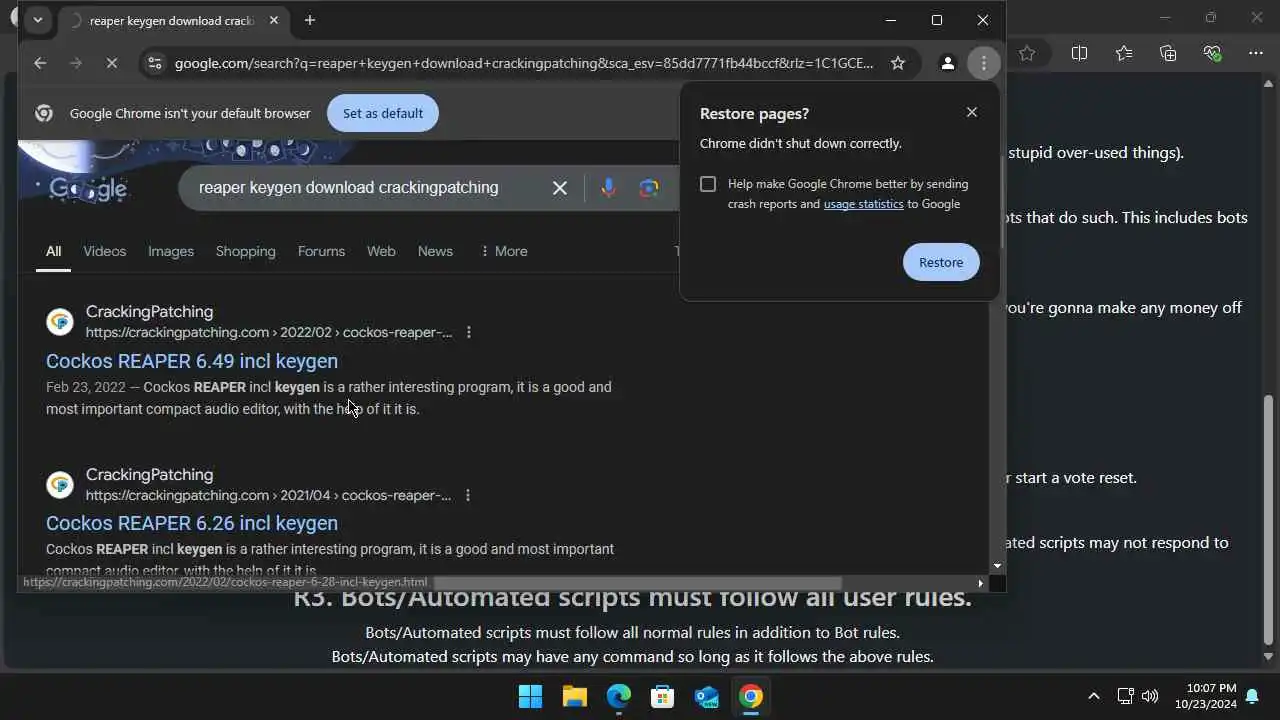Click CrackingPatching favicon of second result

click(60, 485)
